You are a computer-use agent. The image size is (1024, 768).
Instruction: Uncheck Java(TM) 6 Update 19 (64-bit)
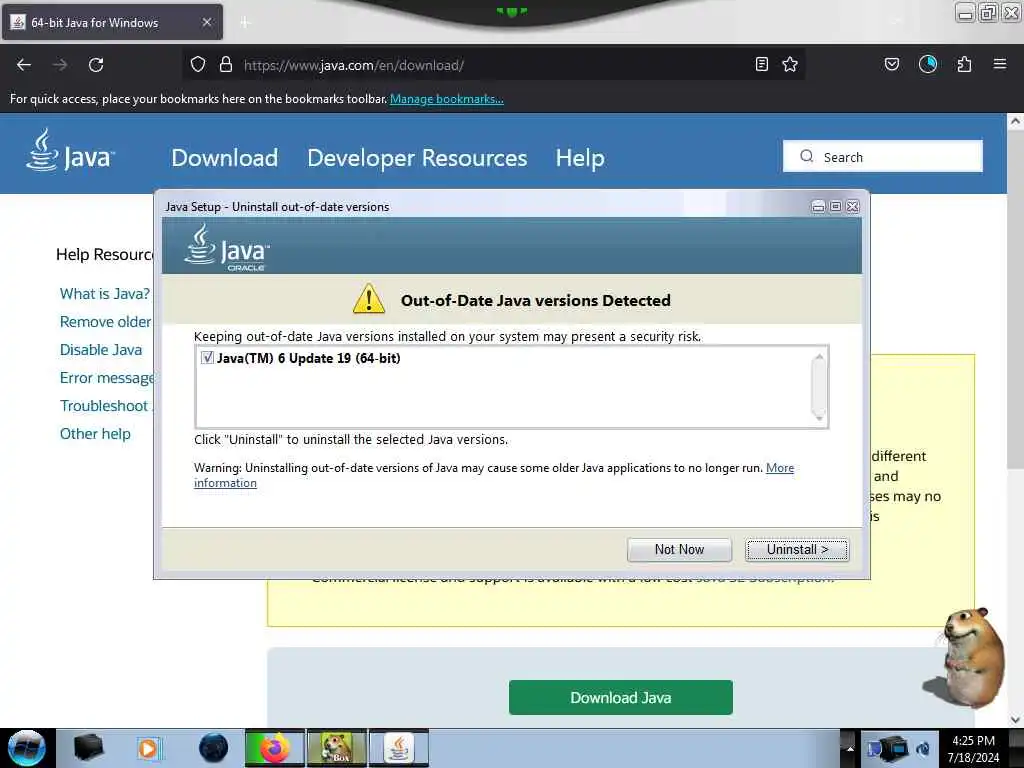coord(207,358)
